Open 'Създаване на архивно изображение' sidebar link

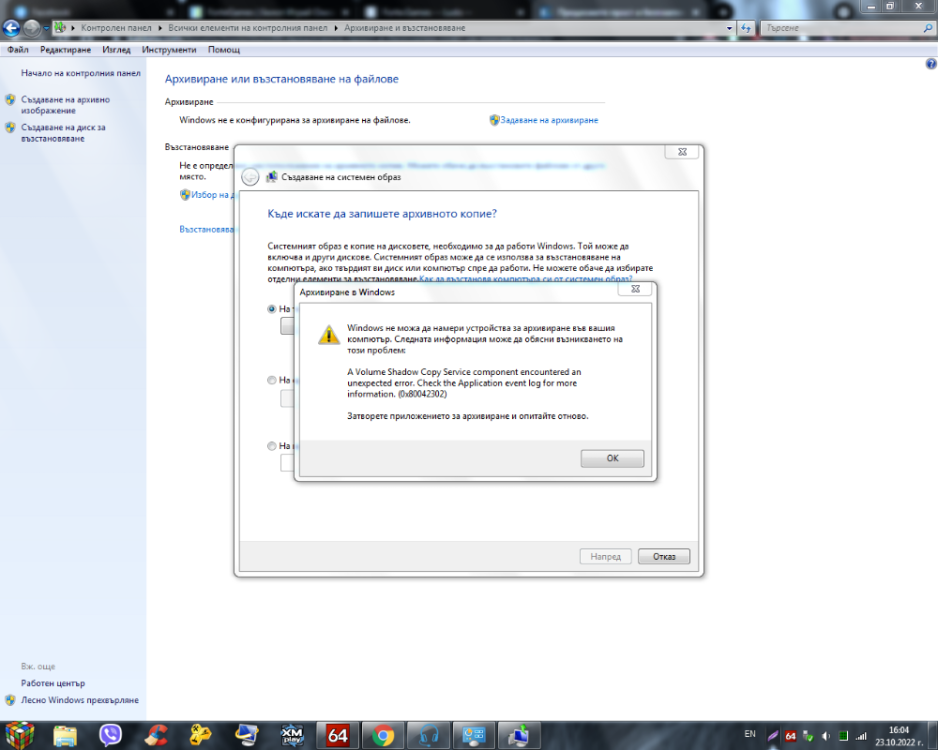click(x=65, y=105)
